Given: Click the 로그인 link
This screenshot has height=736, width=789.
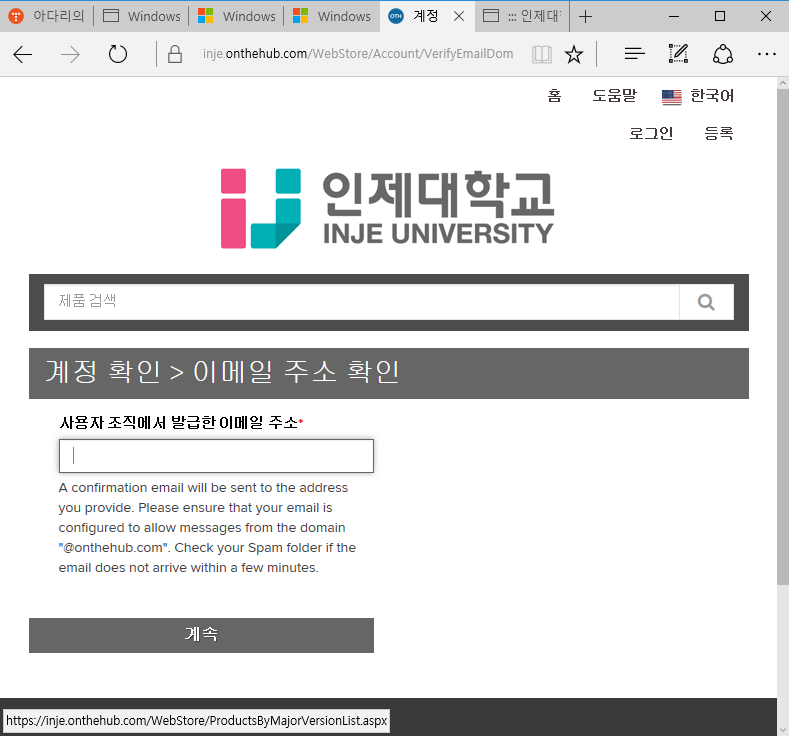Looking at the screenshot, I should pyautogui.click(x=651, y=133).
